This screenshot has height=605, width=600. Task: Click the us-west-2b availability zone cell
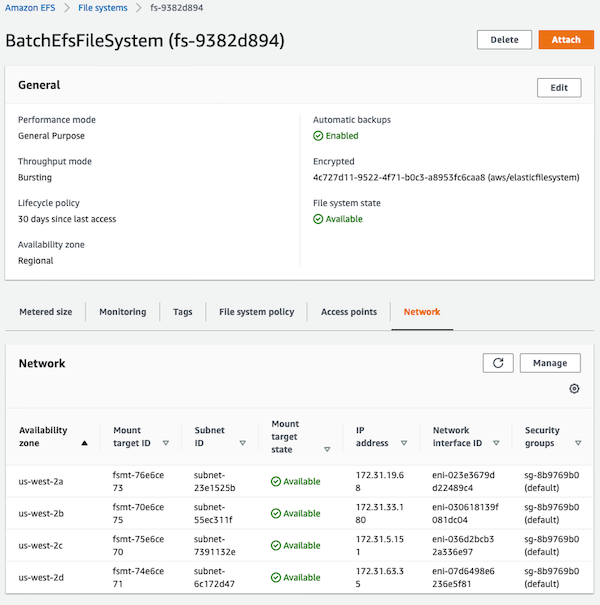41,514
